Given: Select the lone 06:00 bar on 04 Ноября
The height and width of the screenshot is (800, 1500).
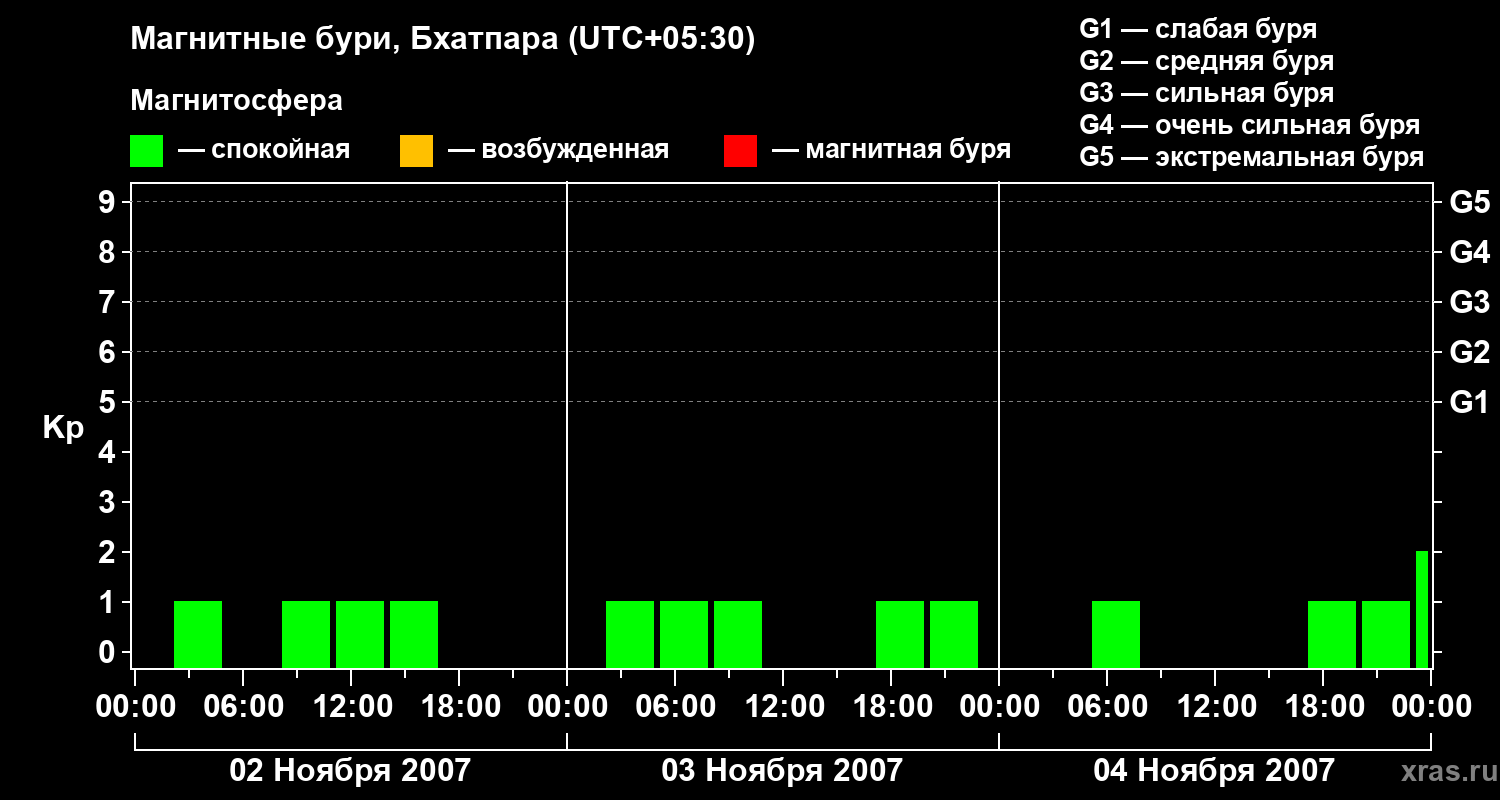Looking at the screenshot, I should coord(1116,634).
